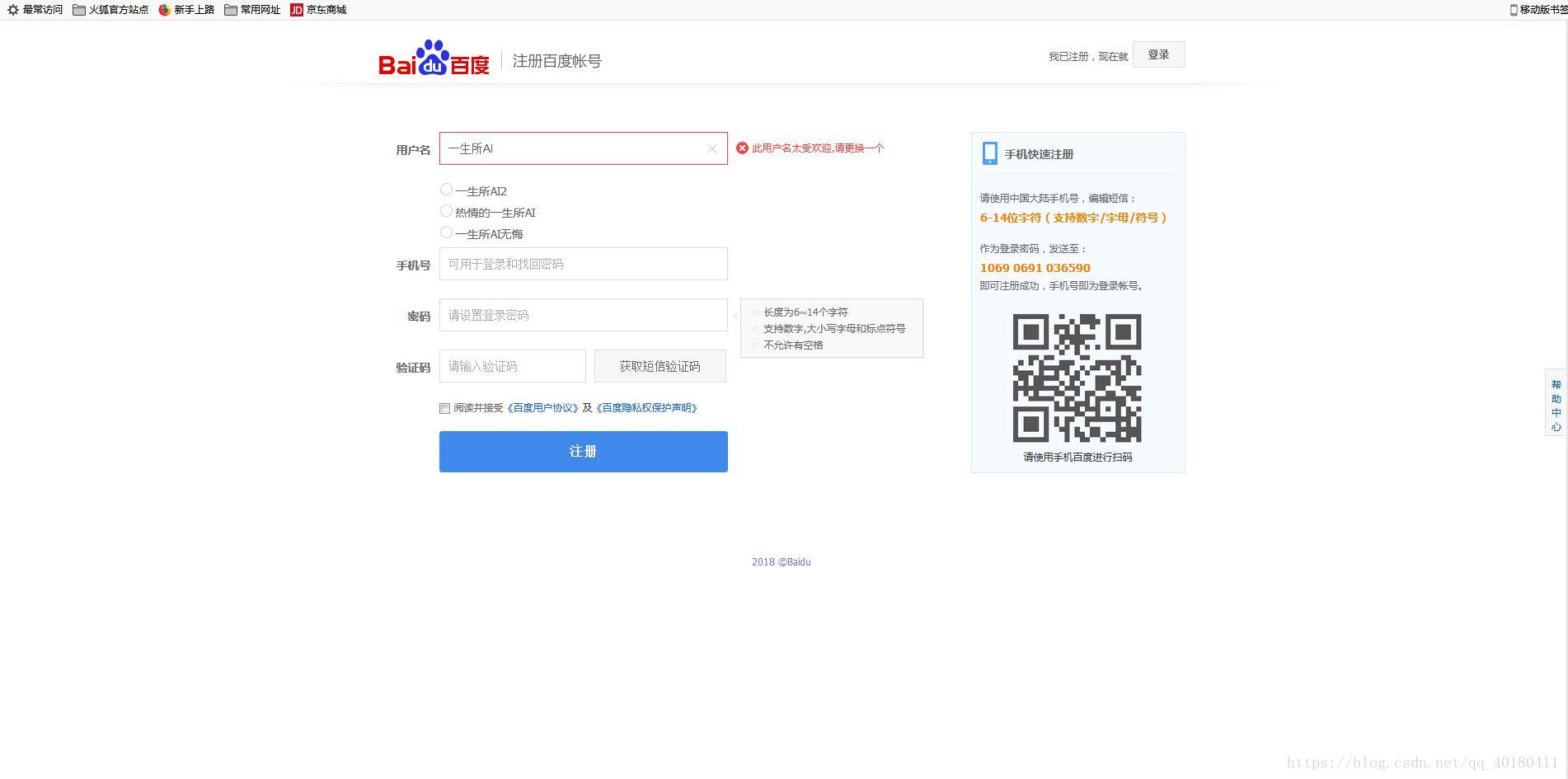1568x779 pixels.
Task: Open 《百度隐私权保护声明》 link
Action: click(646, 408)
